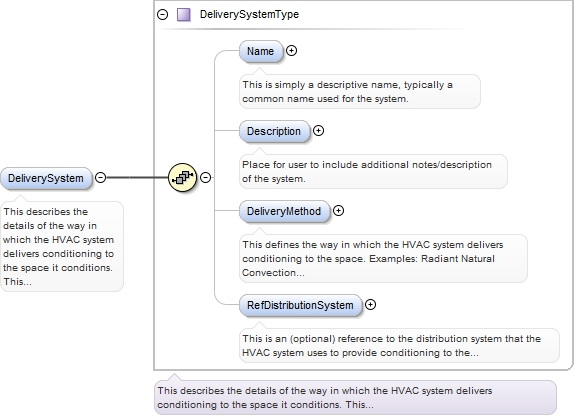Collapse the sequence compositor children
Viewport: 575px width, 418px height.
tap(205, 177)
